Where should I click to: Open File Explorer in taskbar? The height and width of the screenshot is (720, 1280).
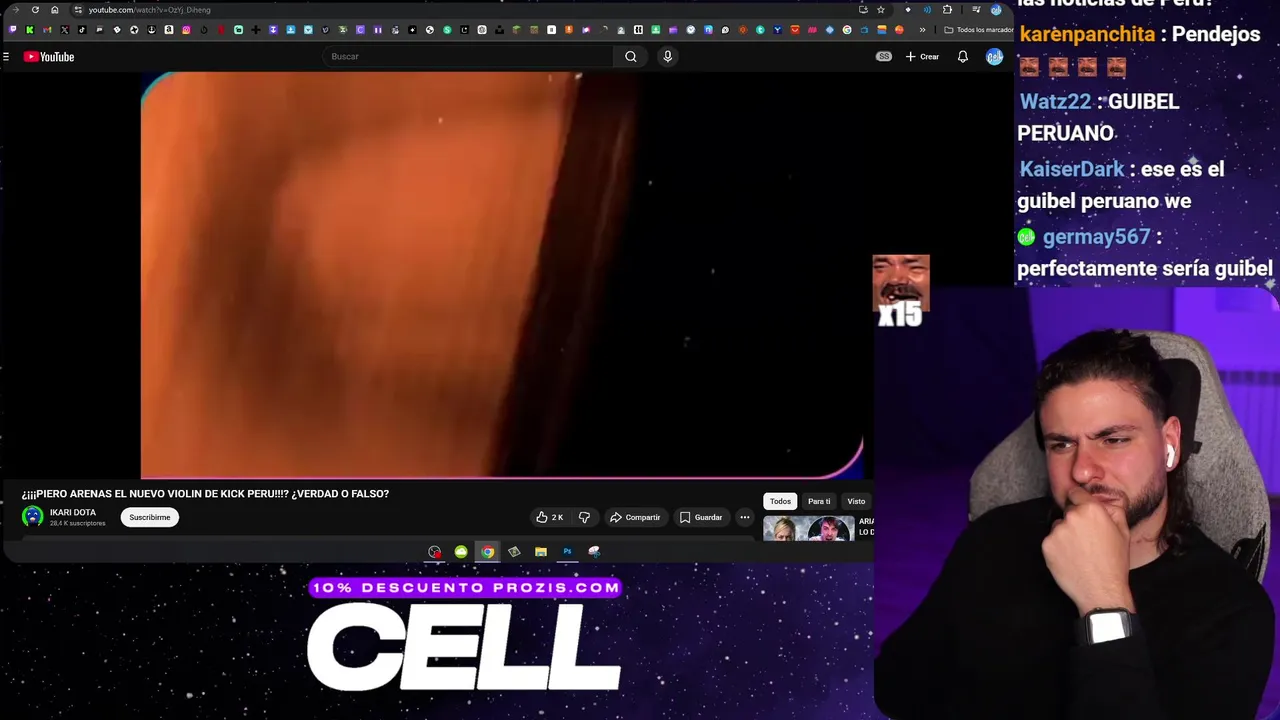(541, 552)
